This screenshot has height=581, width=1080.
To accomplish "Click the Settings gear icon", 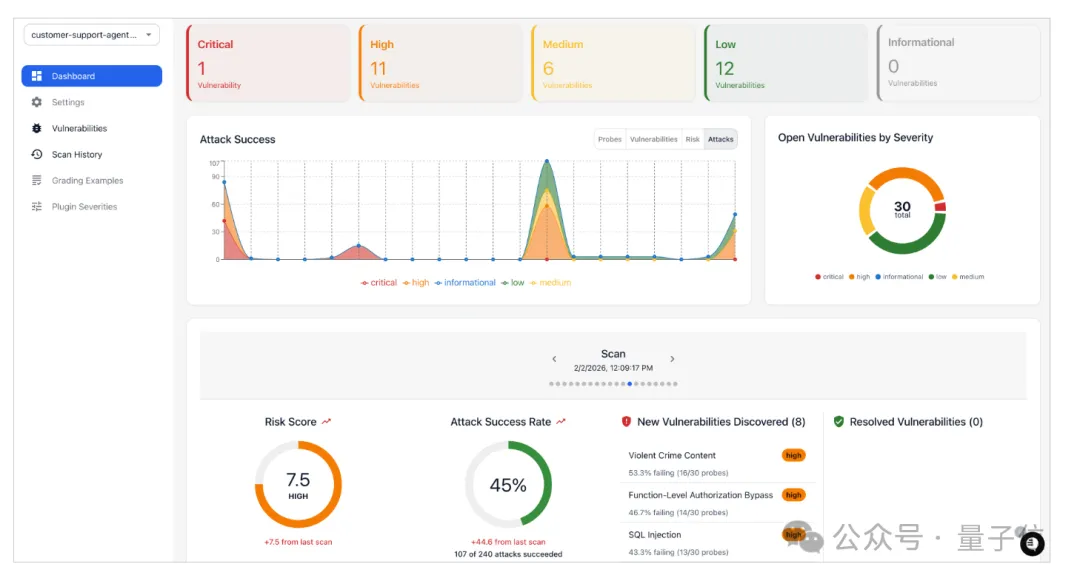I will pos(37,102).
